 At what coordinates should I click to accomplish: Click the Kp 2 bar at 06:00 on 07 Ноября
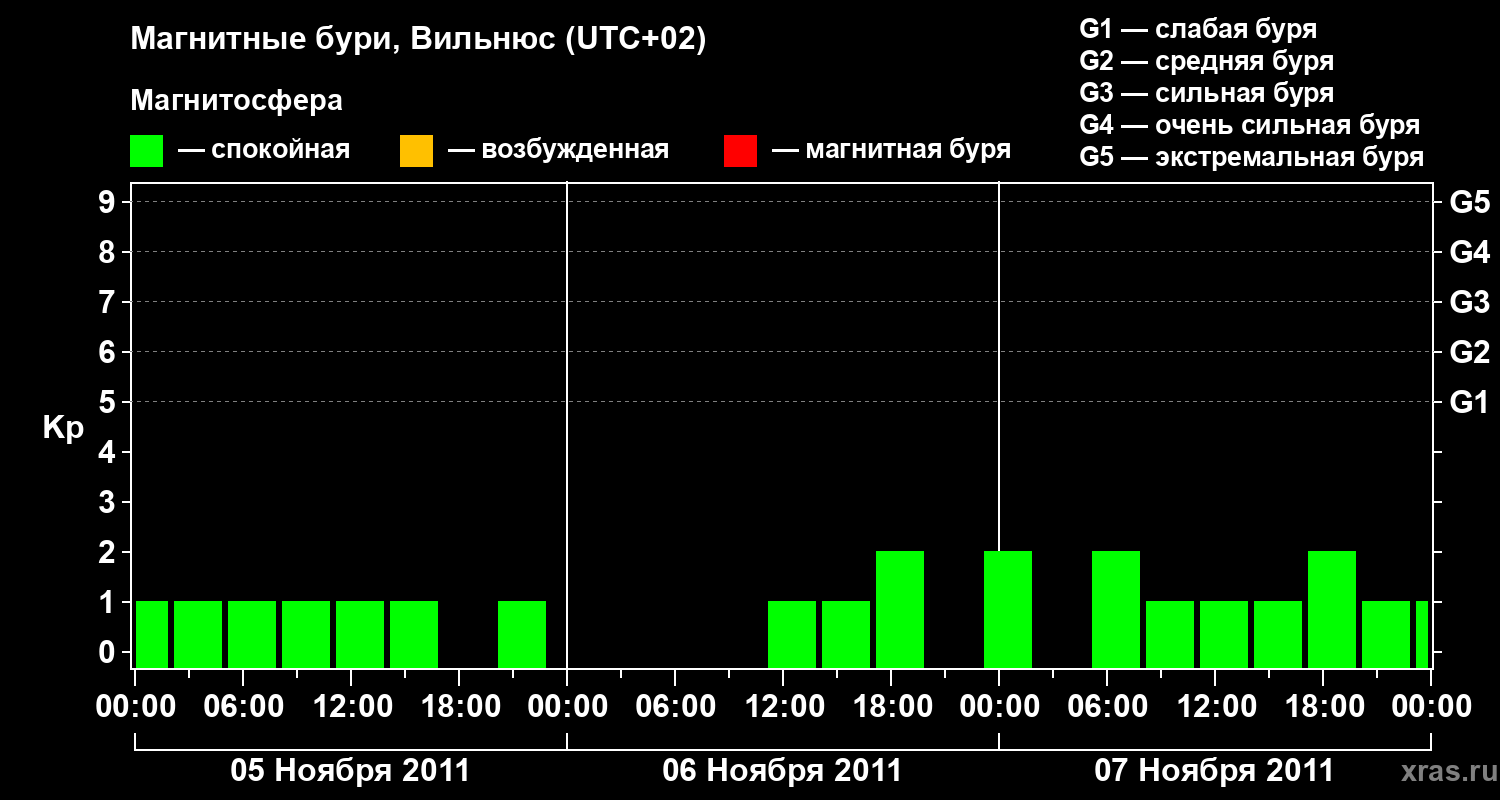1116,609
